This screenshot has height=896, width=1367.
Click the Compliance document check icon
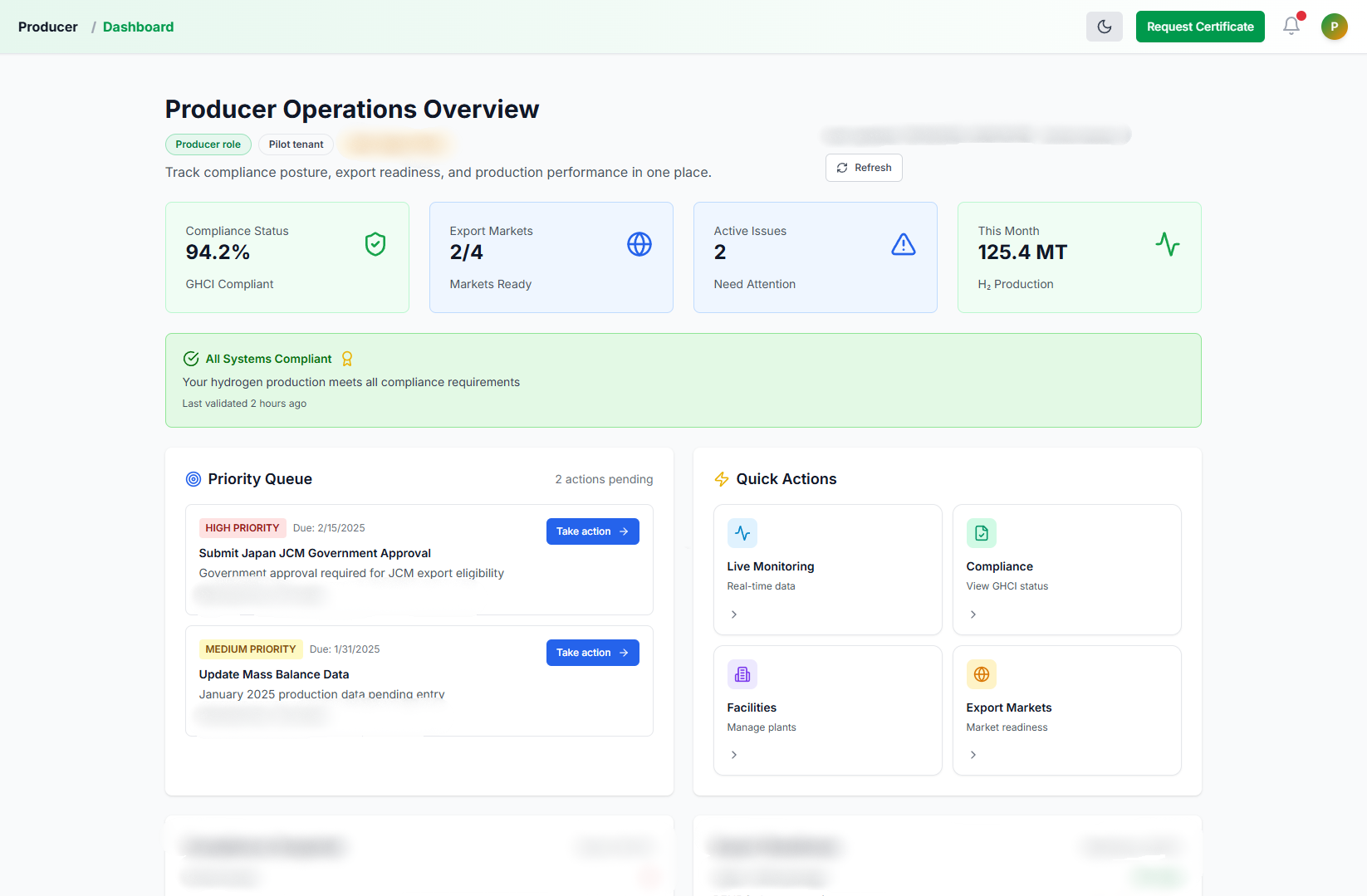click(981, 533)
